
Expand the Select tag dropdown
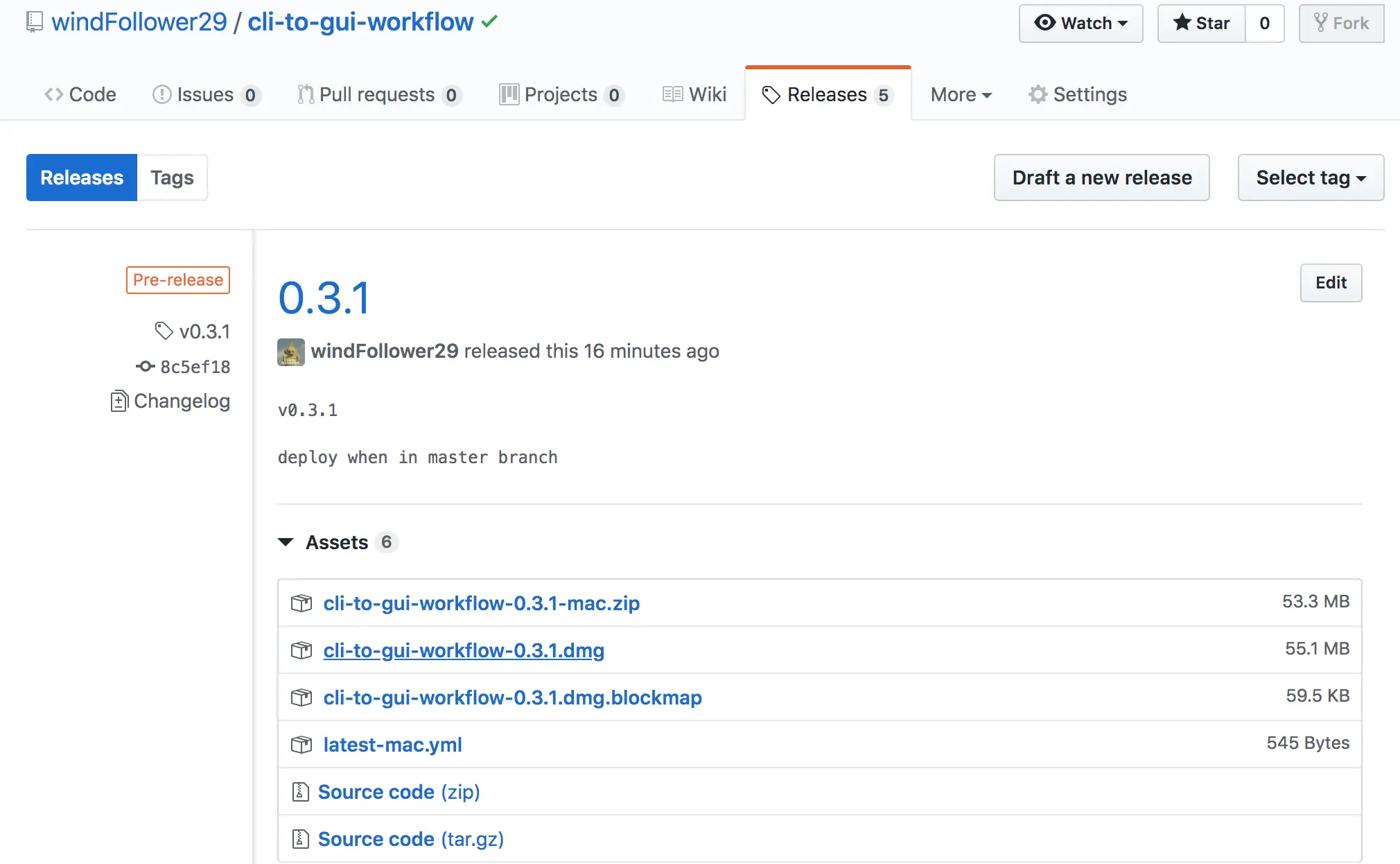pyautogui.click(x=1311, y=178)
